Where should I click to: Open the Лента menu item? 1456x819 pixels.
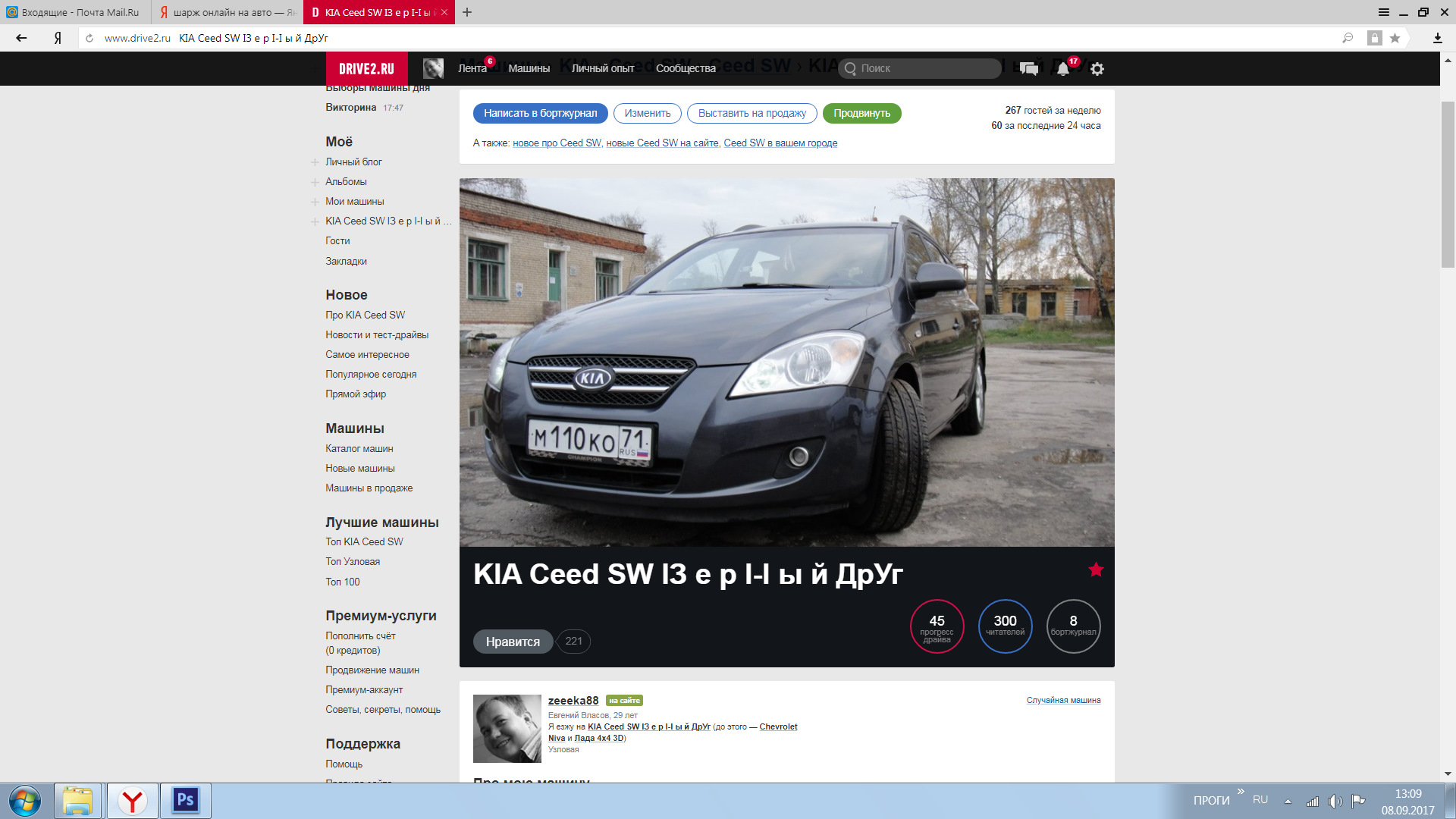coord(472,69)
